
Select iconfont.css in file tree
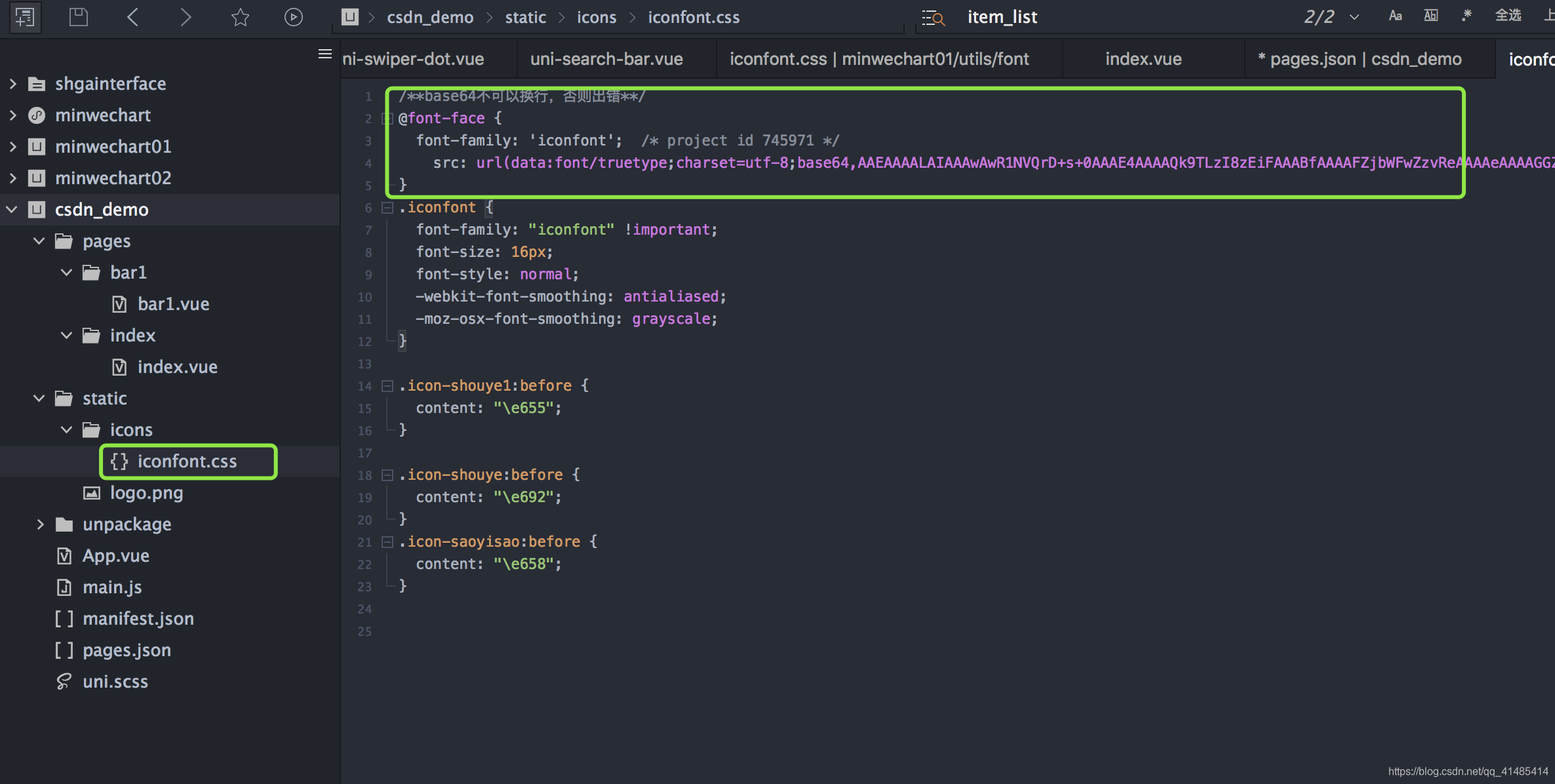pos(187,461)
